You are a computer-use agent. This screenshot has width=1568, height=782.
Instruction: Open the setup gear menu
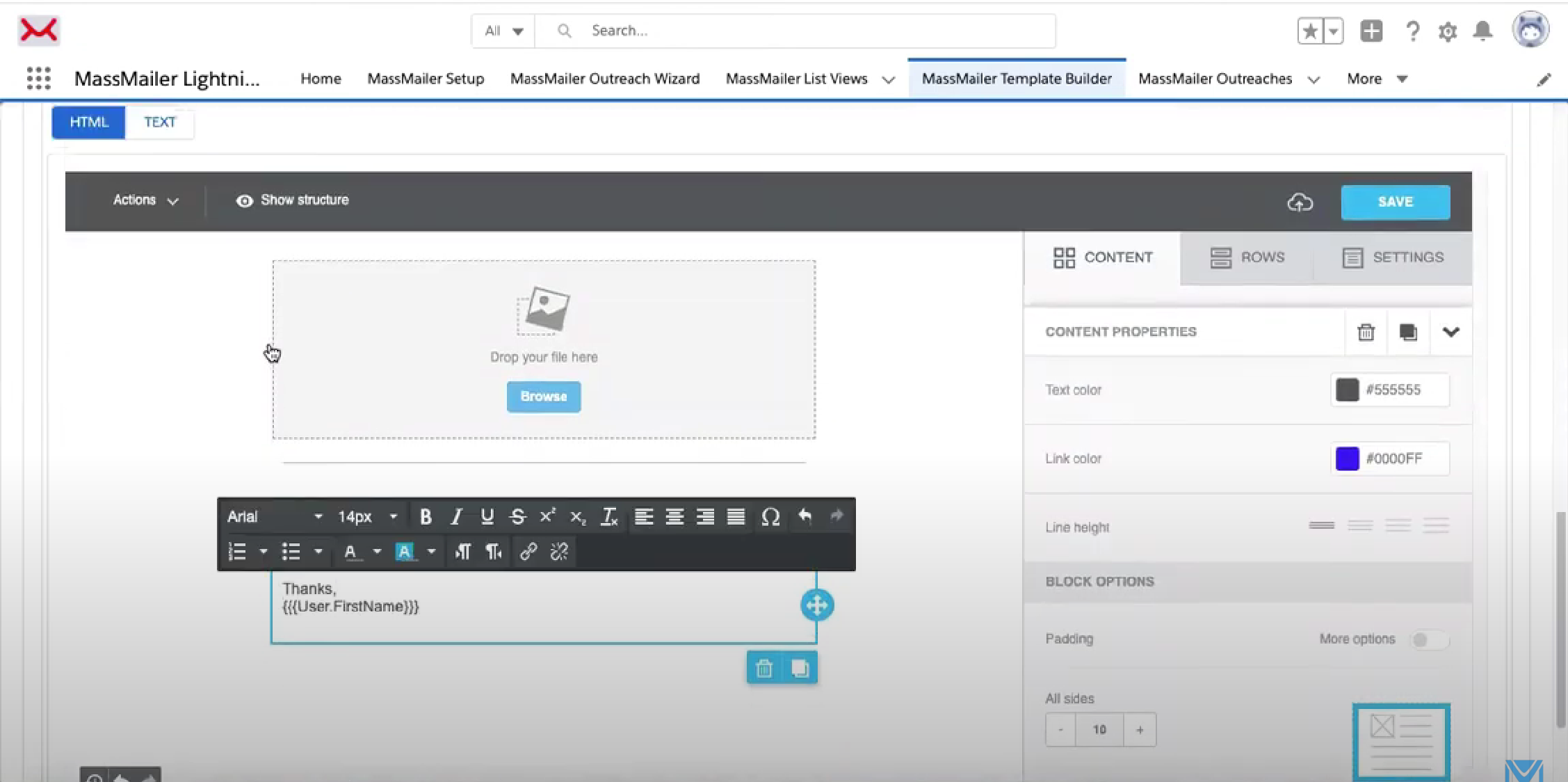pos(1448,31)
